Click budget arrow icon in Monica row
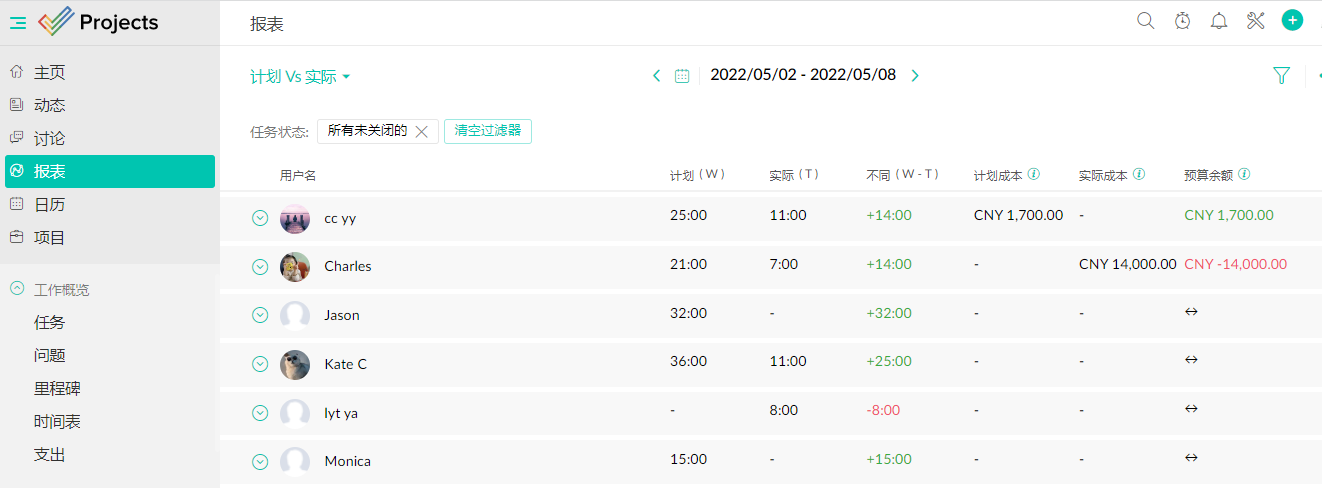Viewport: 1322px width, 488px height. (x=1191, y=457)
